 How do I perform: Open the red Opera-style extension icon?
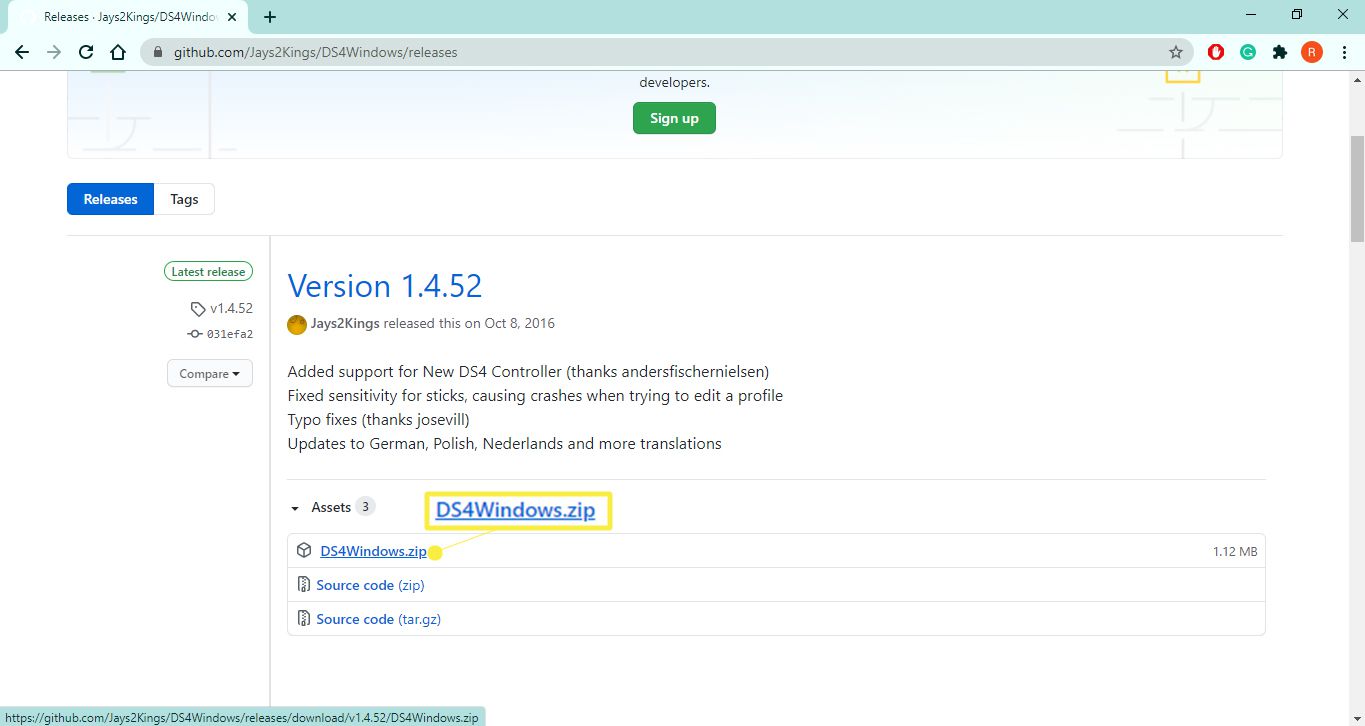tap(1216, 52)
